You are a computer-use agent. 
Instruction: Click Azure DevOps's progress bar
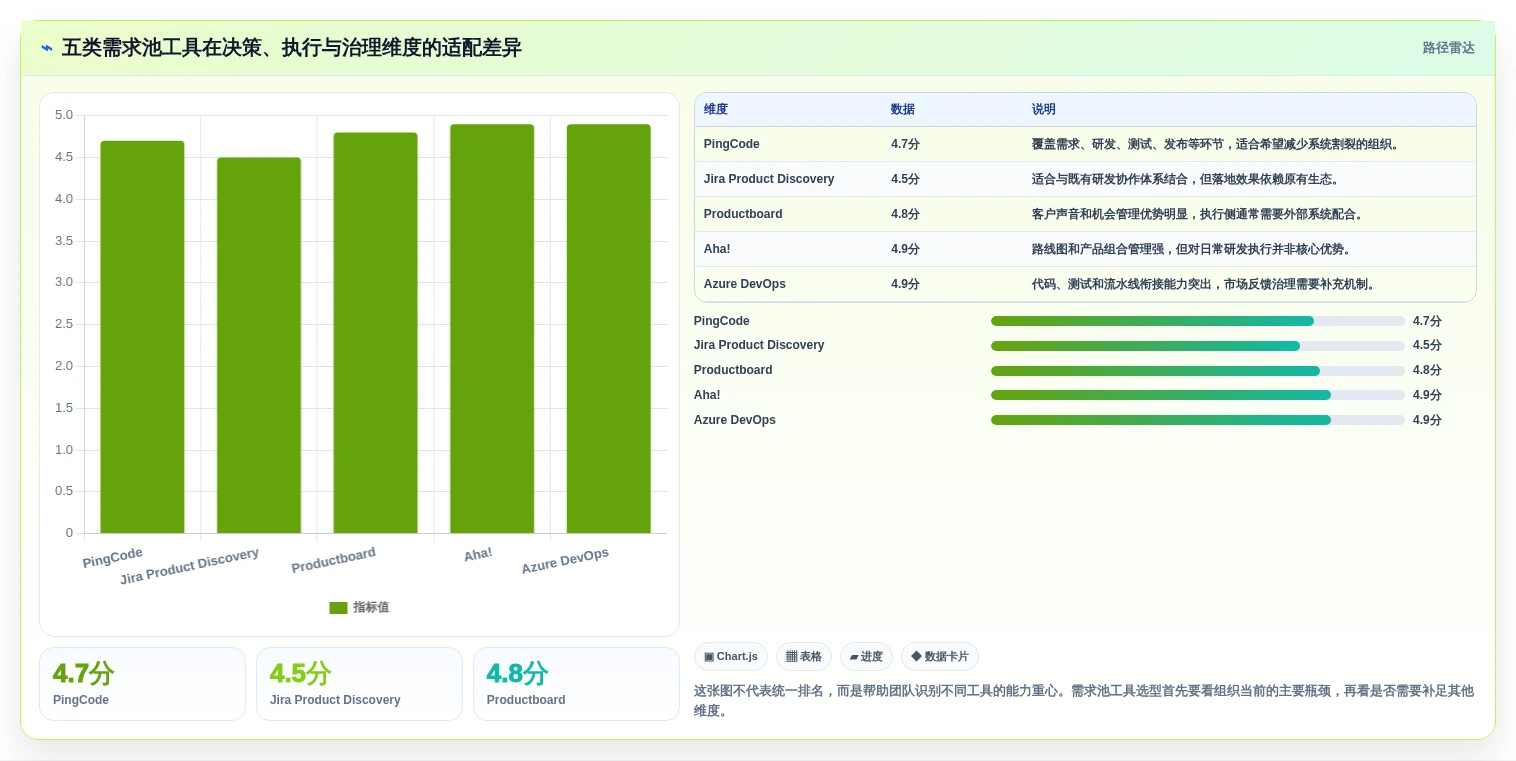tap(1198, 420)
